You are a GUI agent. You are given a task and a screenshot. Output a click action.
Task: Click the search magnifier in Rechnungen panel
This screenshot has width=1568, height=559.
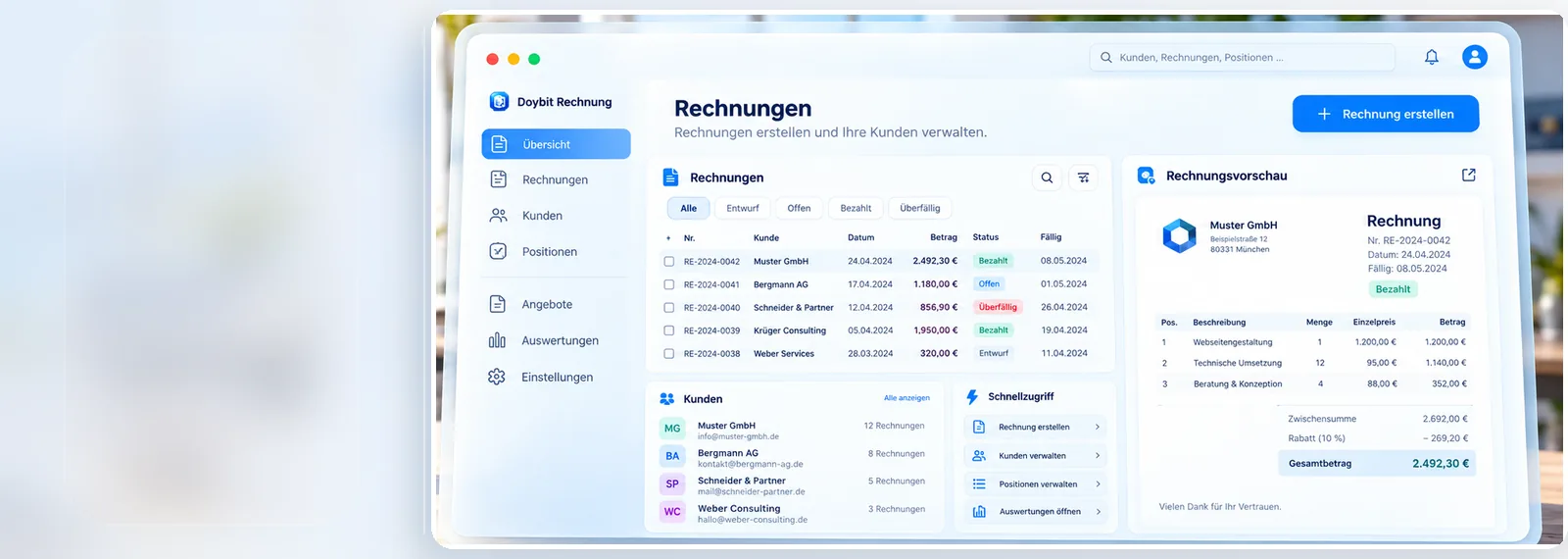point(1047,178)
